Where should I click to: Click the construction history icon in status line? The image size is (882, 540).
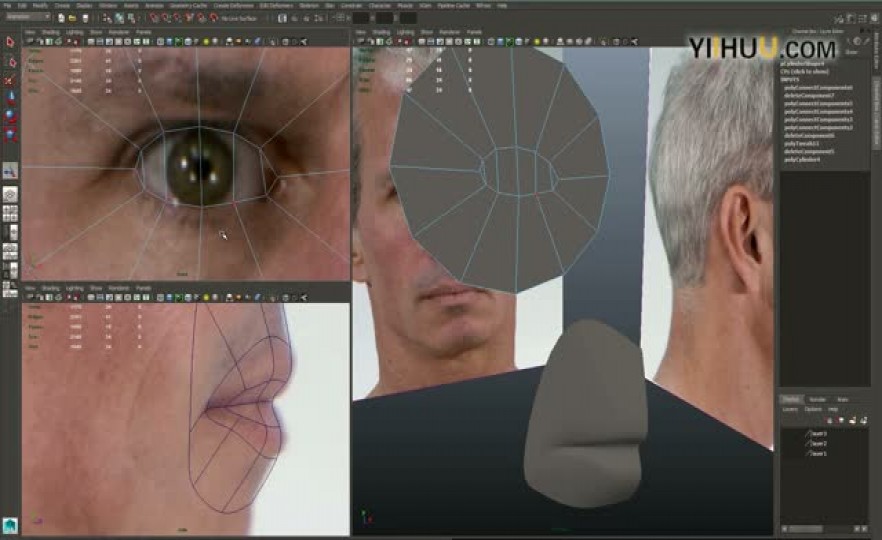tap(282, 19)
